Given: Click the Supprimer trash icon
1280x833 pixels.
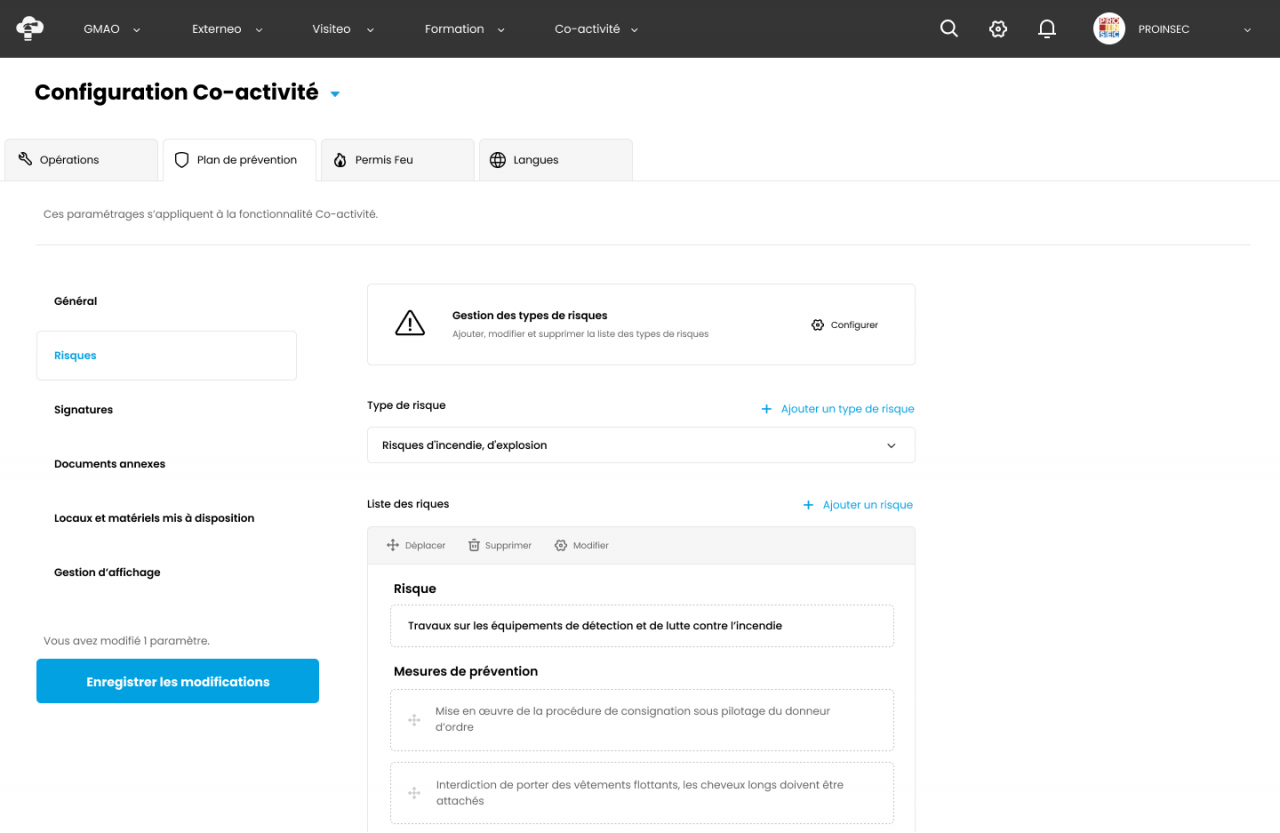Looking at the screenshot, I should 474,545.
